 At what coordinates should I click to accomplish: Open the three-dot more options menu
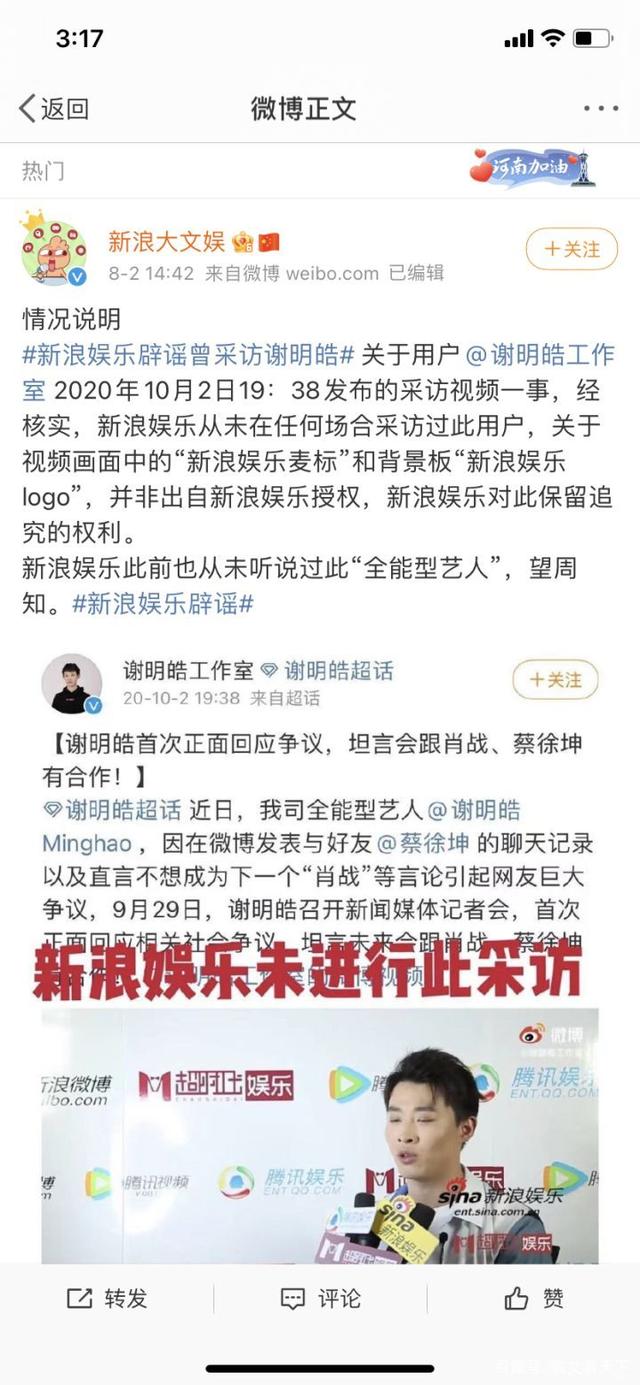[601, 108]
